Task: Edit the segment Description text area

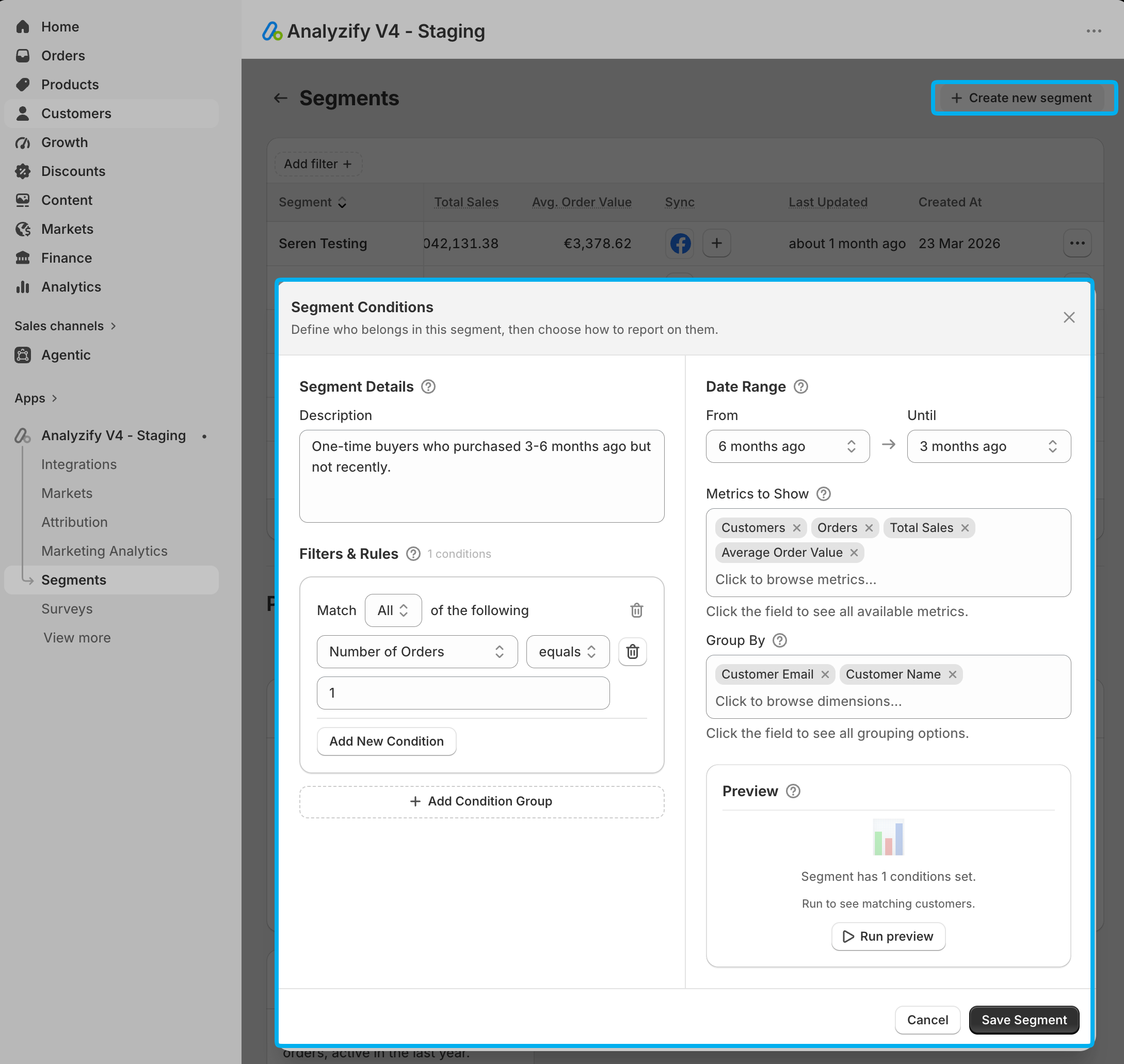Action: pyautogui.click(x=481, y=476)
